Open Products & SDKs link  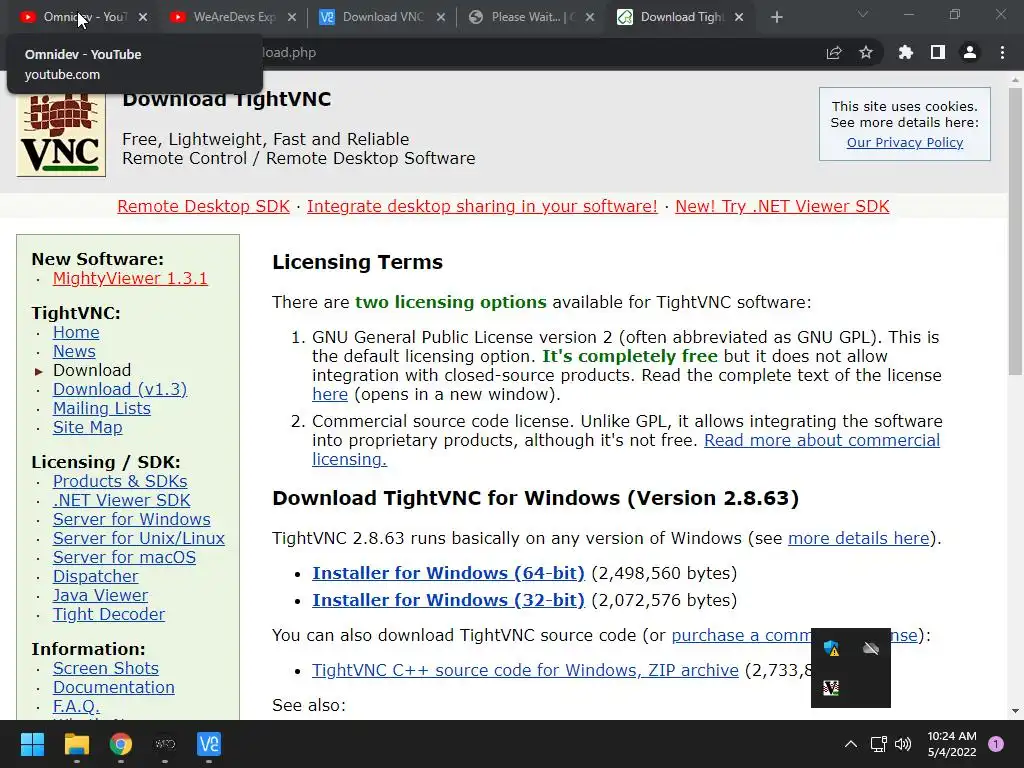[120, 481]
